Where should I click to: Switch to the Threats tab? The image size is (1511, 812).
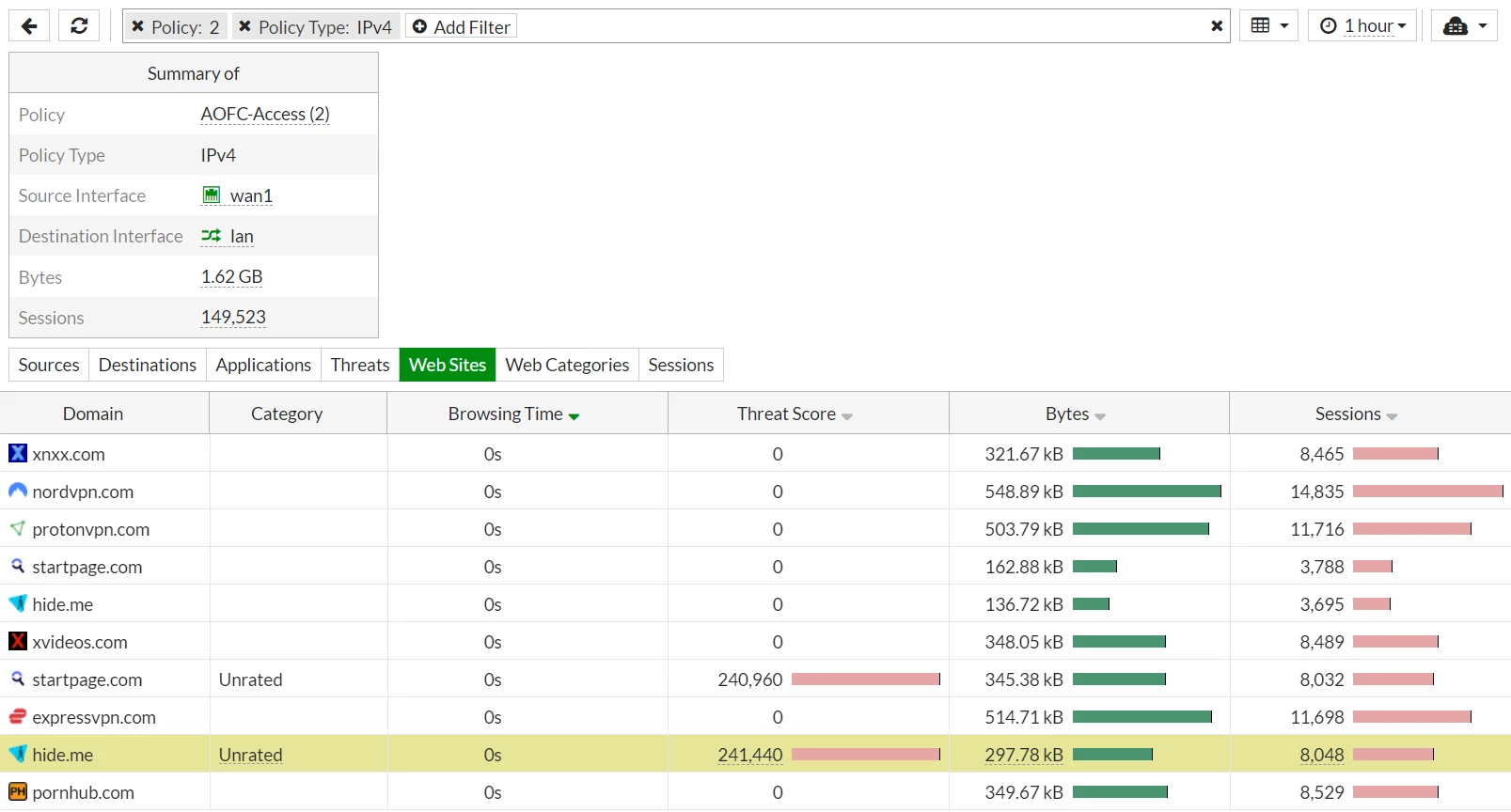360,365
